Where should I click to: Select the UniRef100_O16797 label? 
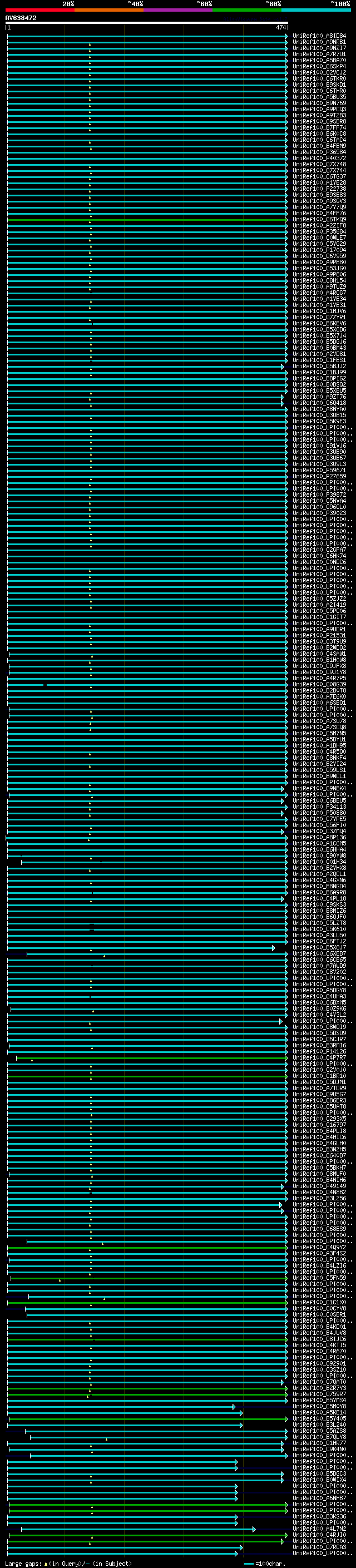point(319,1125)
